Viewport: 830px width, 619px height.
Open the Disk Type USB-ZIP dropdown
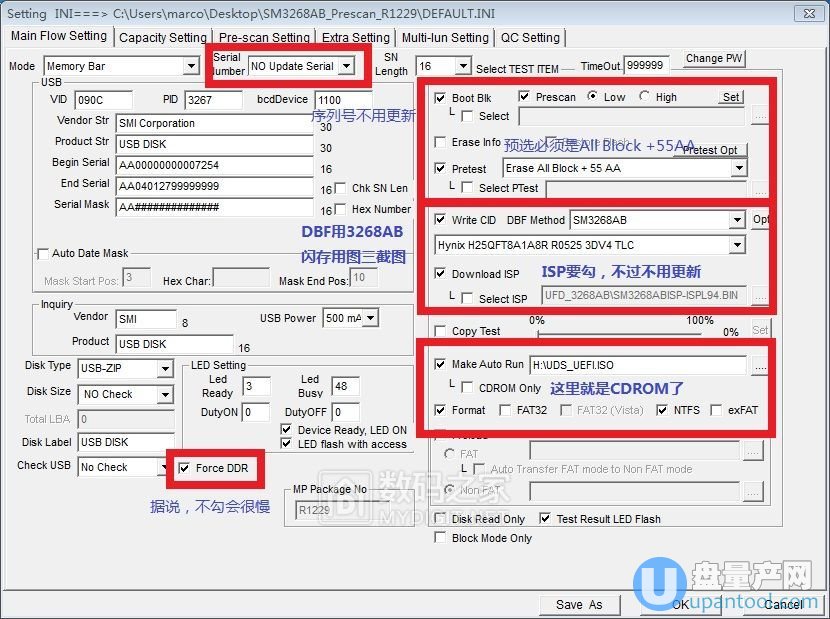(x=165, y=369)
